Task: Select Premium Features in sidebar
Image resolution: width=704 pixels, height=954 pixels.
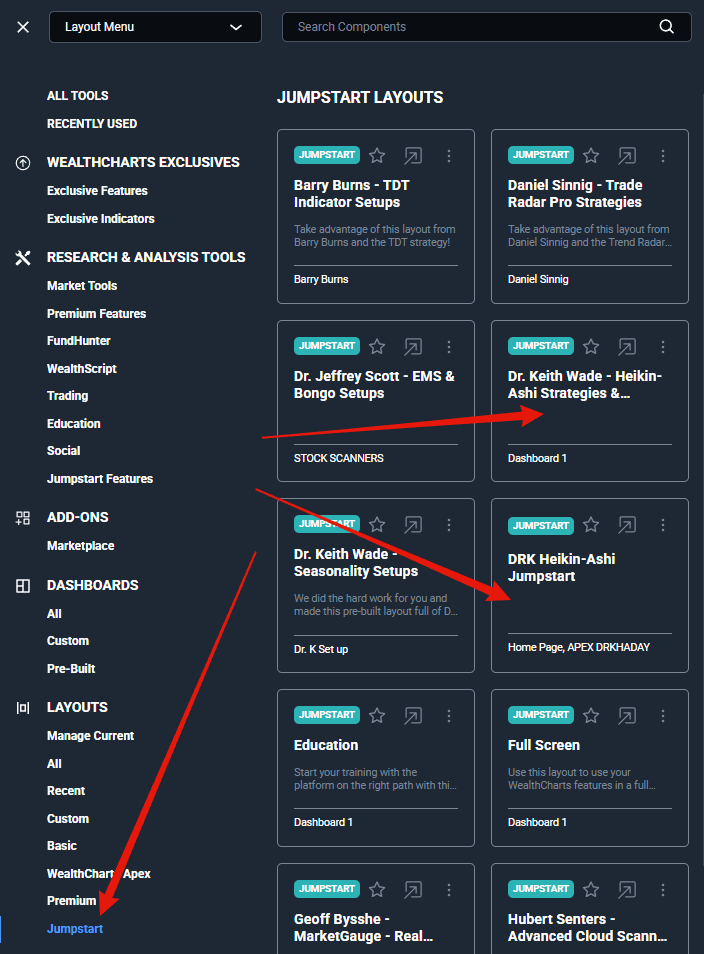Action: [x=97, y=313]
